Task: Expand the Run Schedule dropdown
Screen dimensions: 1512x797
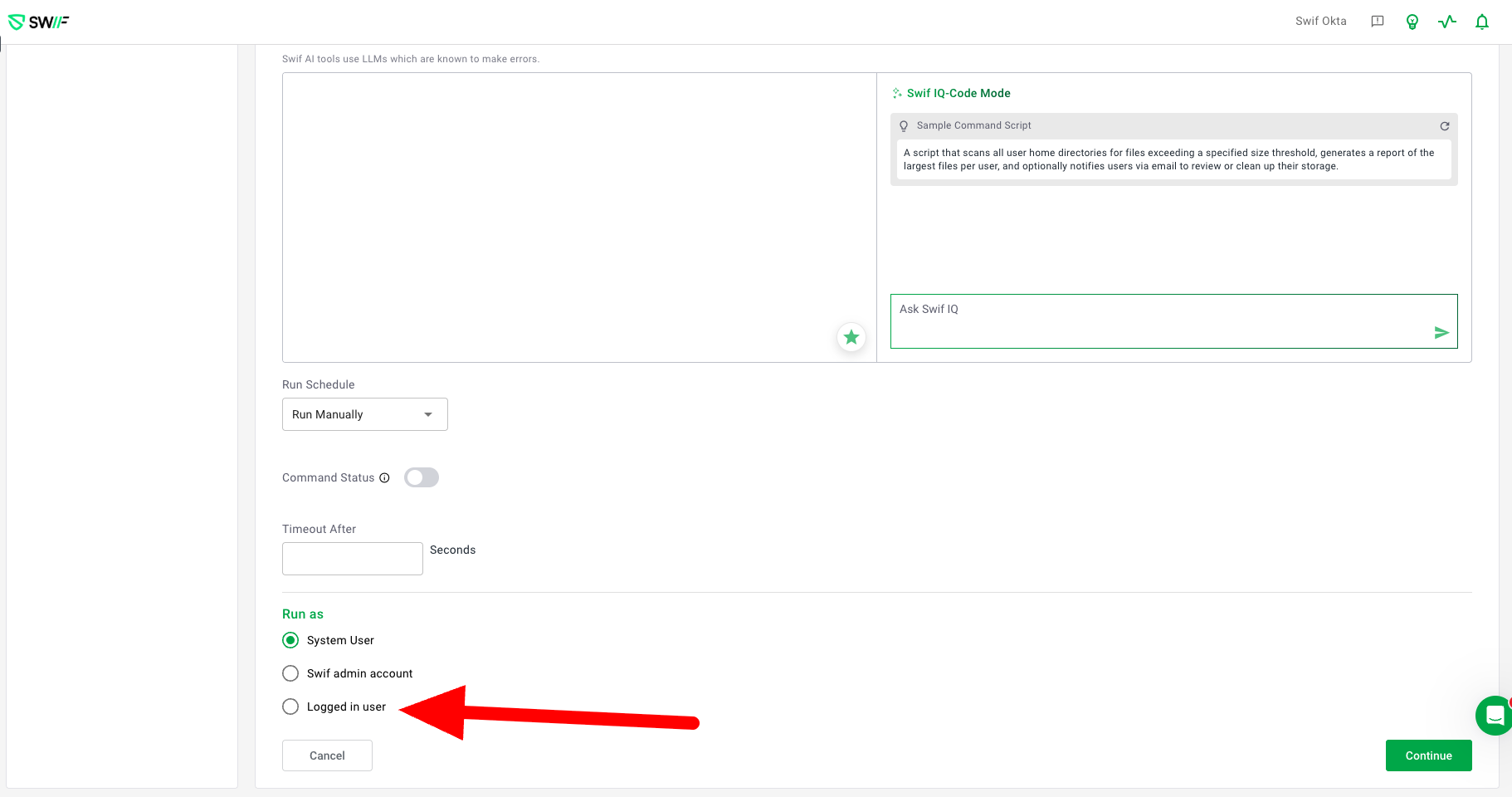Action: pyautogui.click(x=365, y=414)
